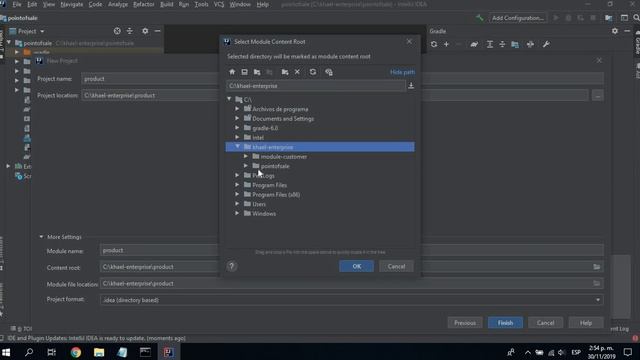
Task: Expand Documents and Settings folder
Action: (237, 118)
